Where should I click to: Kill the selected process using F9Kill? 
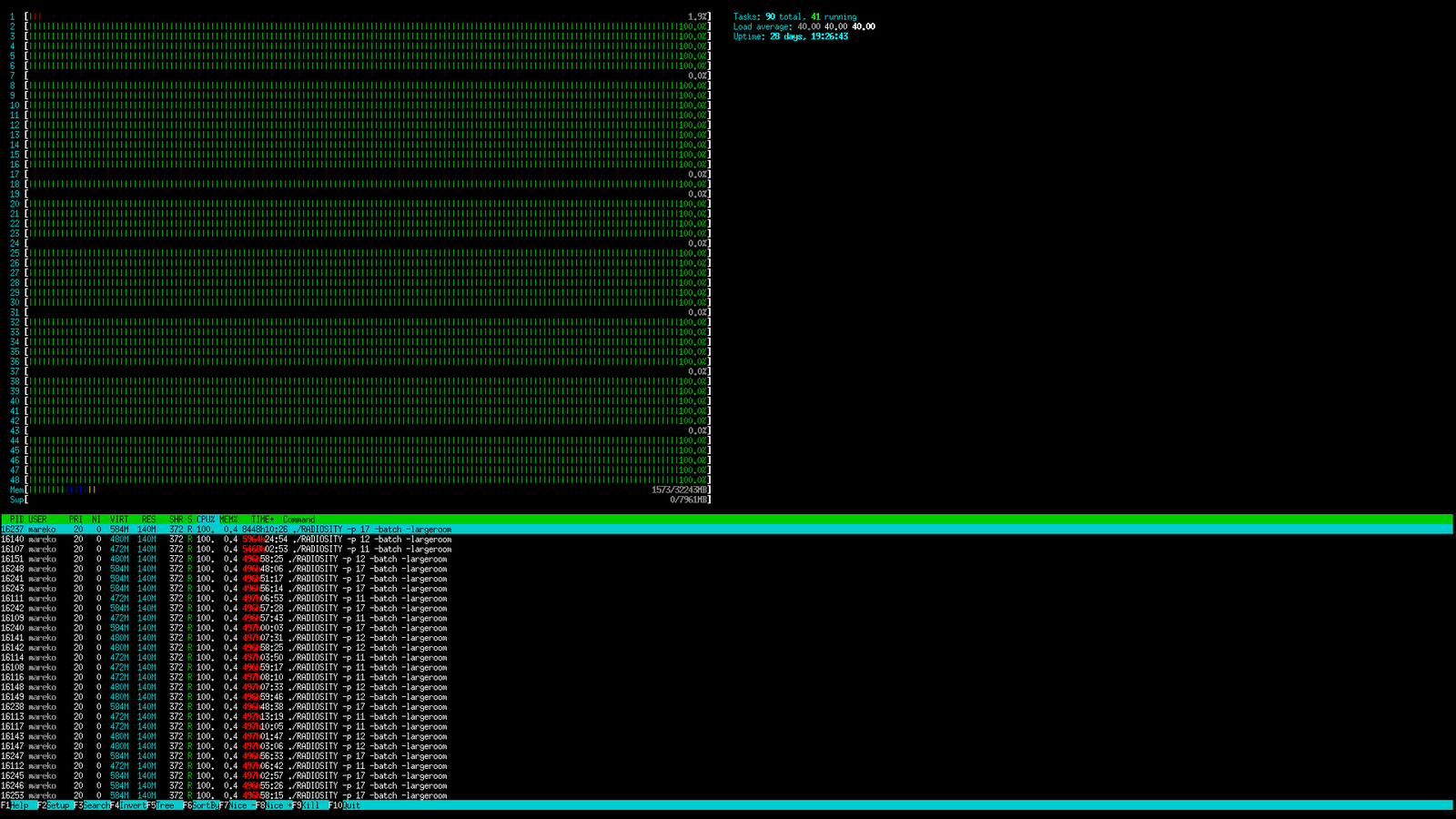coord(309,805)
